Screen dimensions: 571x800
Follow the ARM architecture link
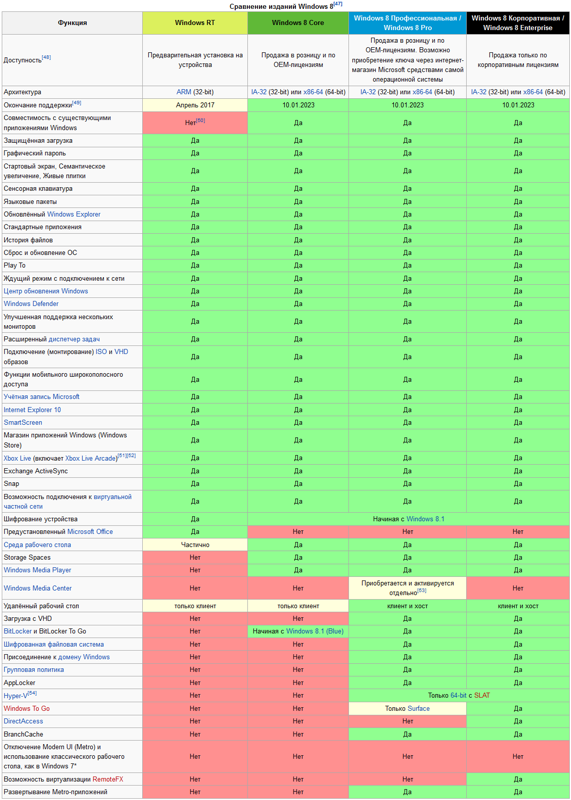click(x=184, y=92)
